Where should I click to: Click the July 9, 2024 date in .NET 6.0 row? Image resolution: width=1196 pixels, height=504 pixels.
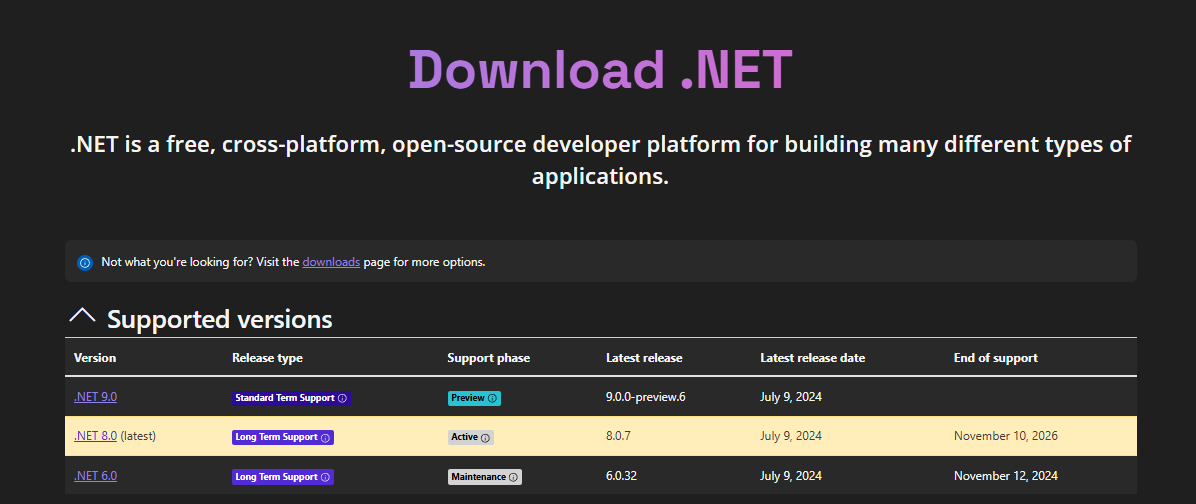click(x=791, y=477)
